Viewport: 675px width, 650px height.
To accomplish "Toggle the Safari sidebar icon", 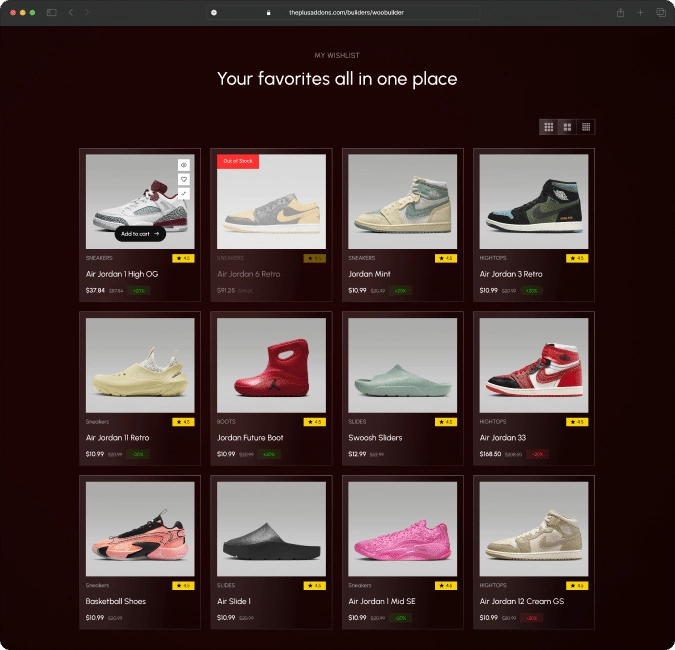I will pos(50,12).
